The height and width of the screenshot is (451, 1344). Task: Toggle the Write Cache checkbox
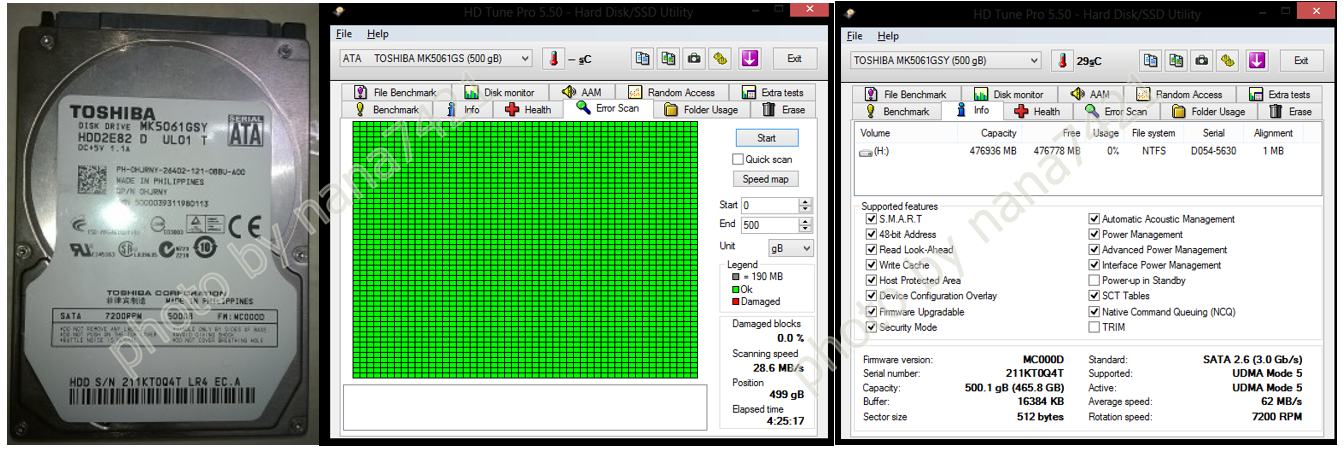871,265
